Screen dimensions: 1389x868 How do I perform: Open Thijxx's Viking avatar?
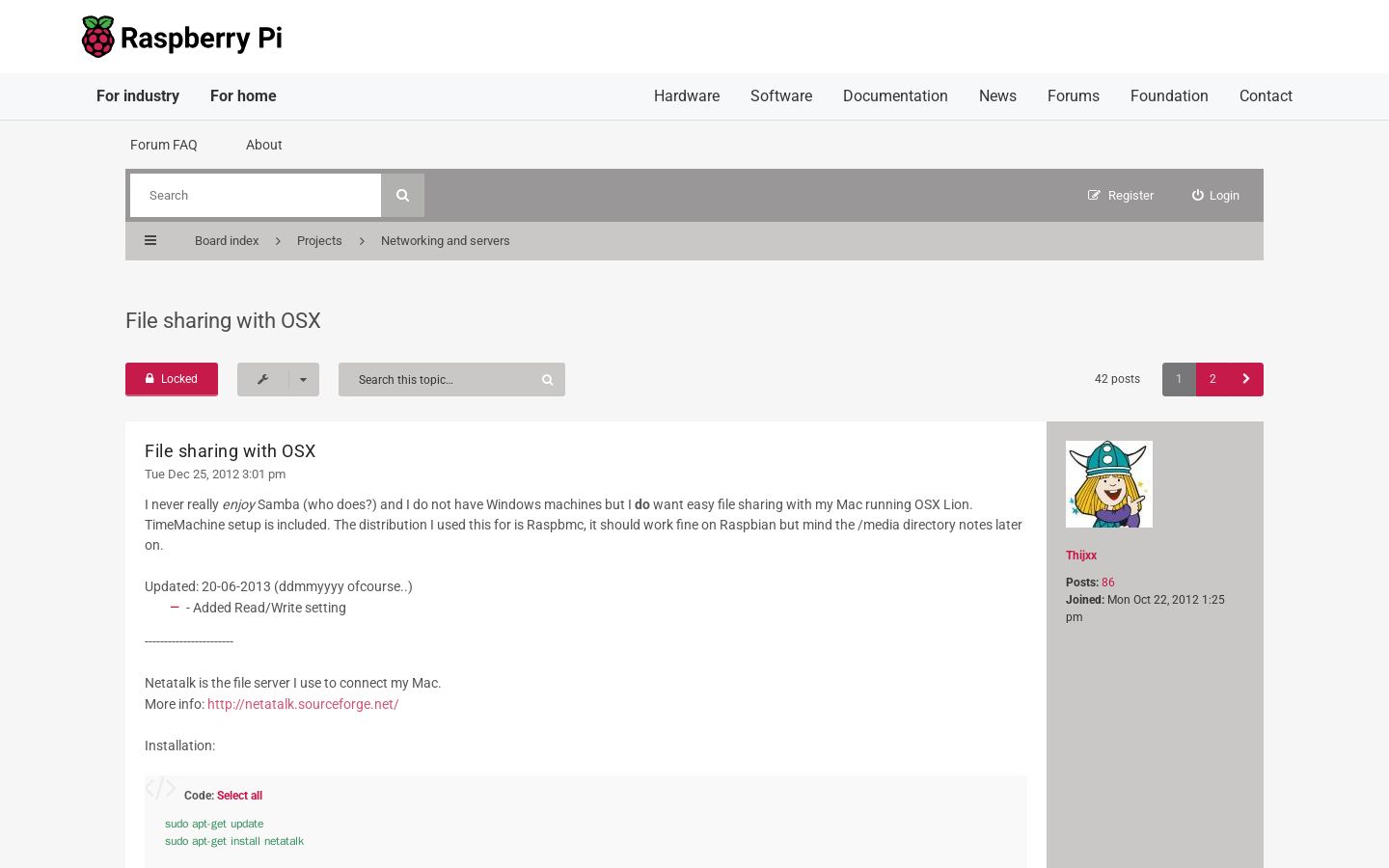tap(1109, 484)
